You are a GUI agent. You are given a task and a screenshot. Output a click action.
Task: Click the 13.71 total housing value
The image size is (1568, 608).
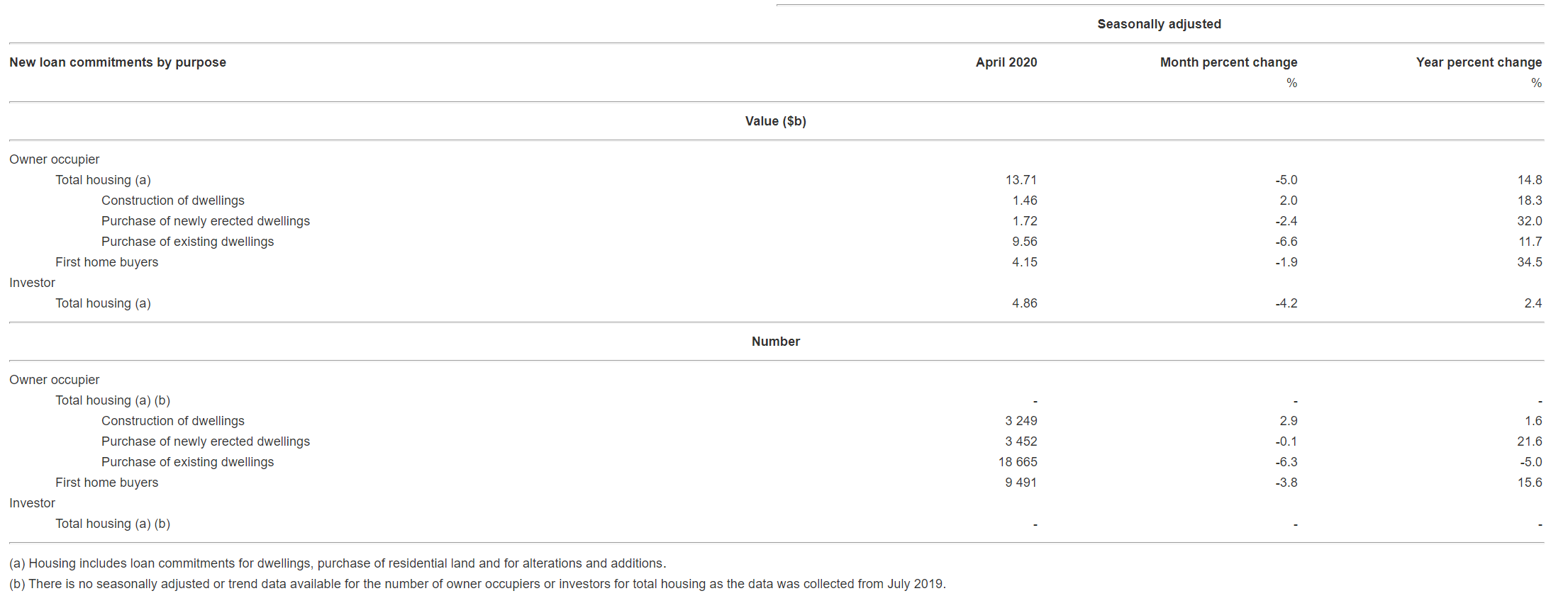click(x=1021, y=180)
